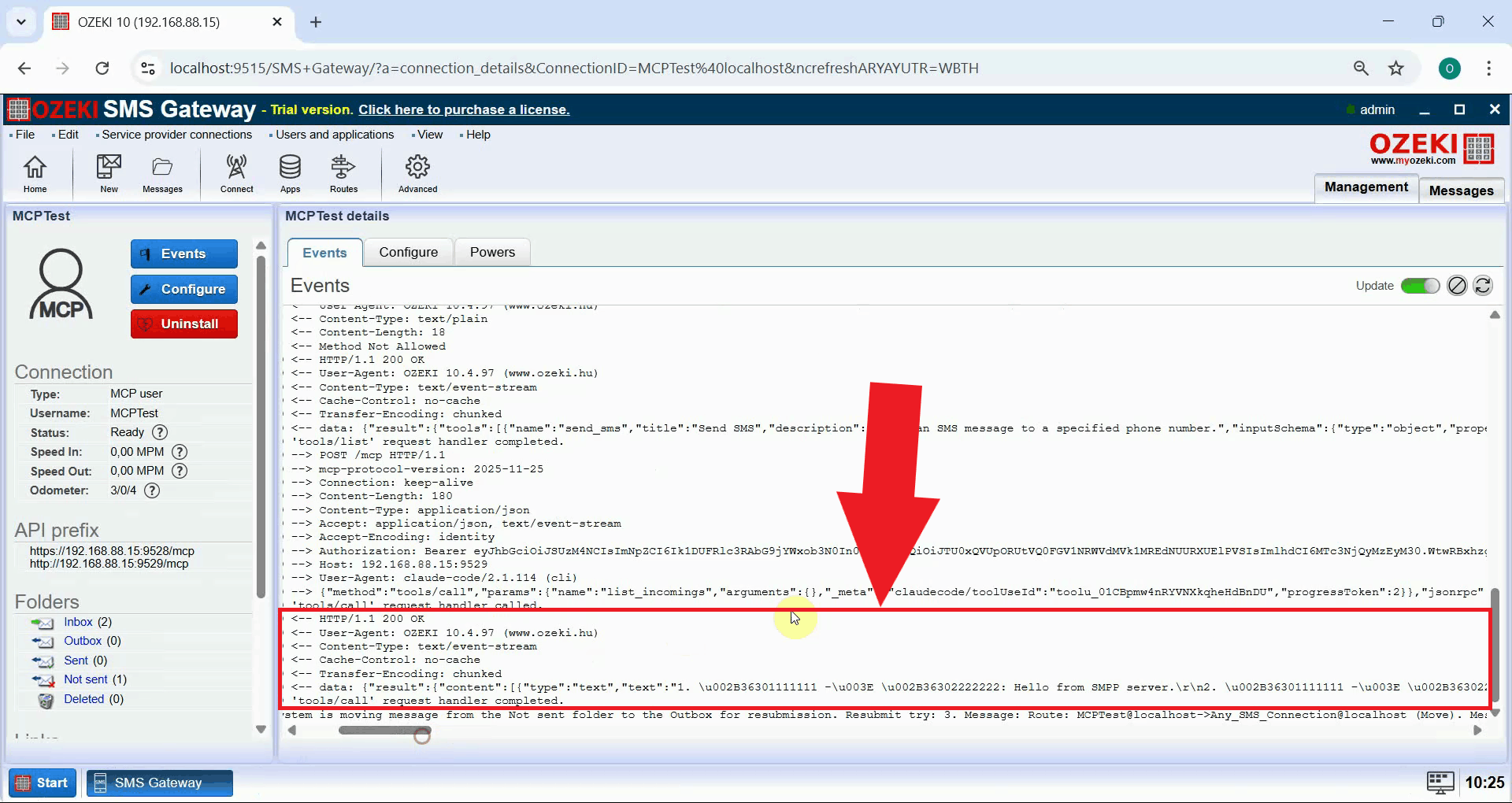Image resolution: width=1512 pixels, height=803 pixels.
Task: Click the events log scroll-up arrow
Action: [x=1495, y=315]
